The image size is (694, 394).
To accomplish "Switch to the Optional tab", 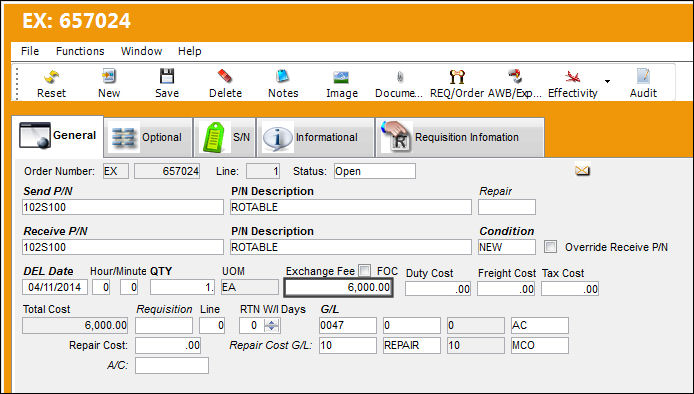I will pos(149,137).
